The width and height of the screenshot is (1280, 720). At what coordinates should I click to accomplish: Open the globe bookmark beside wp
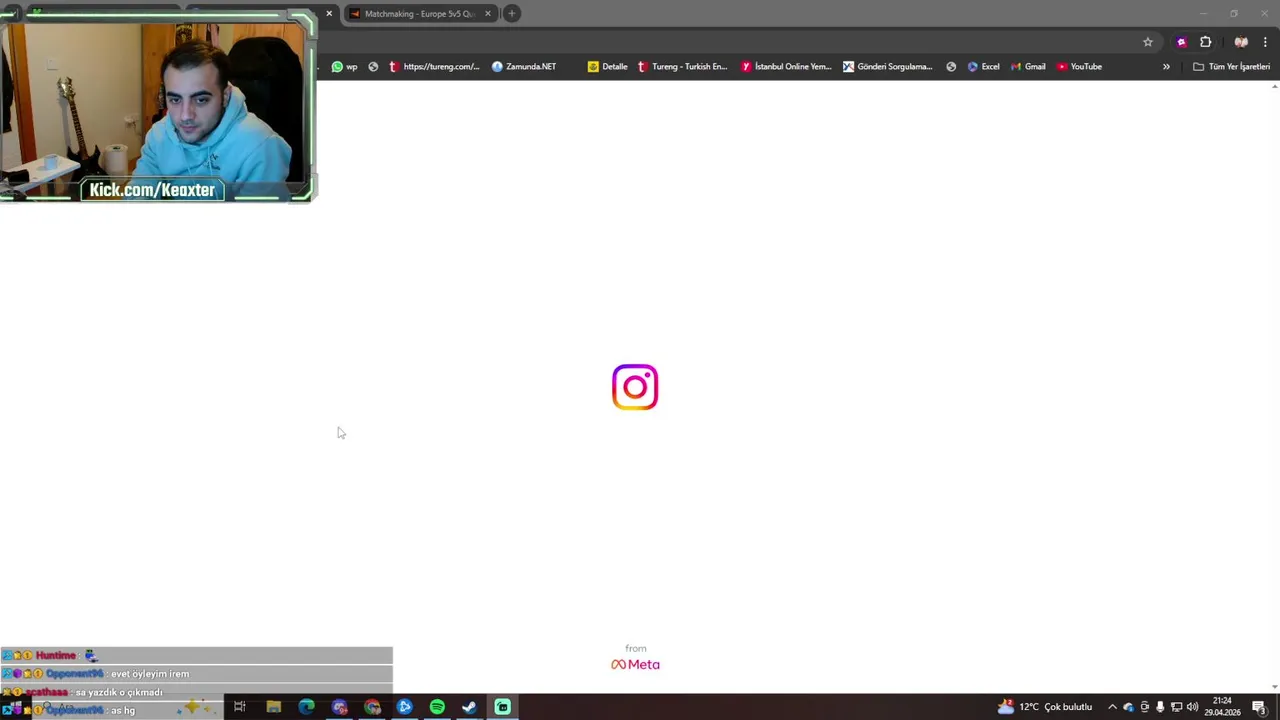[x=373, y=67]
